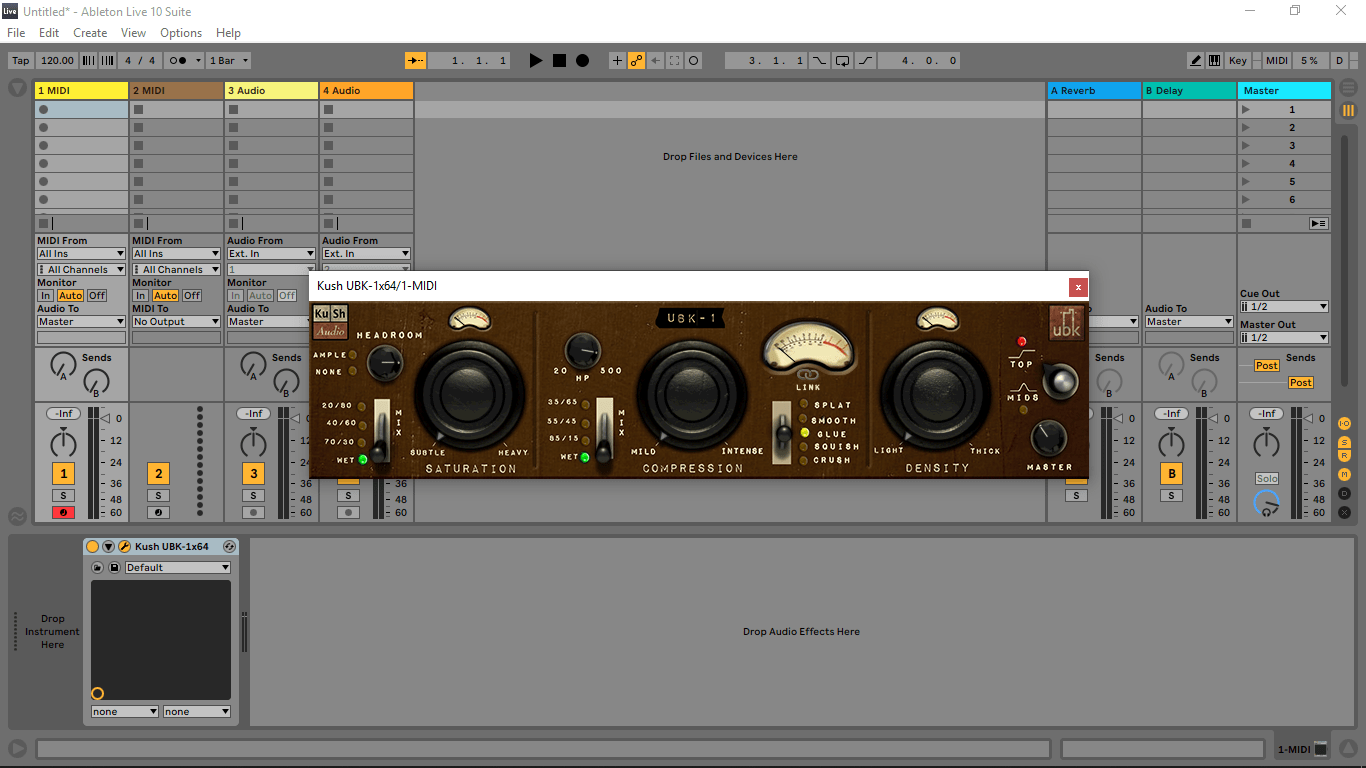Toggle Track Delay visibility (D) button
The height and width of the screenshot is (768, 1366).
click(1344, 493)
